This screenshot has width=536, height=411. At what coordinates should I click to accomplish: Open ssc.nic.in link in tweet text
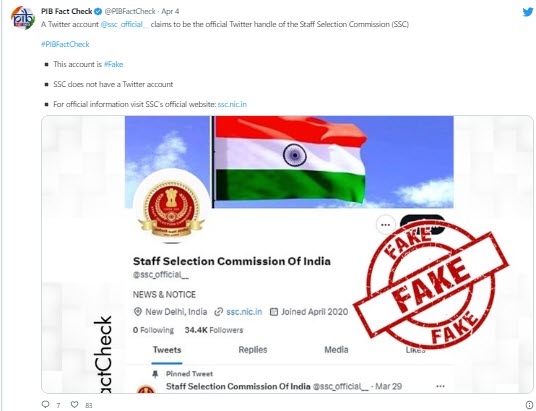click(x=232, y=104)
